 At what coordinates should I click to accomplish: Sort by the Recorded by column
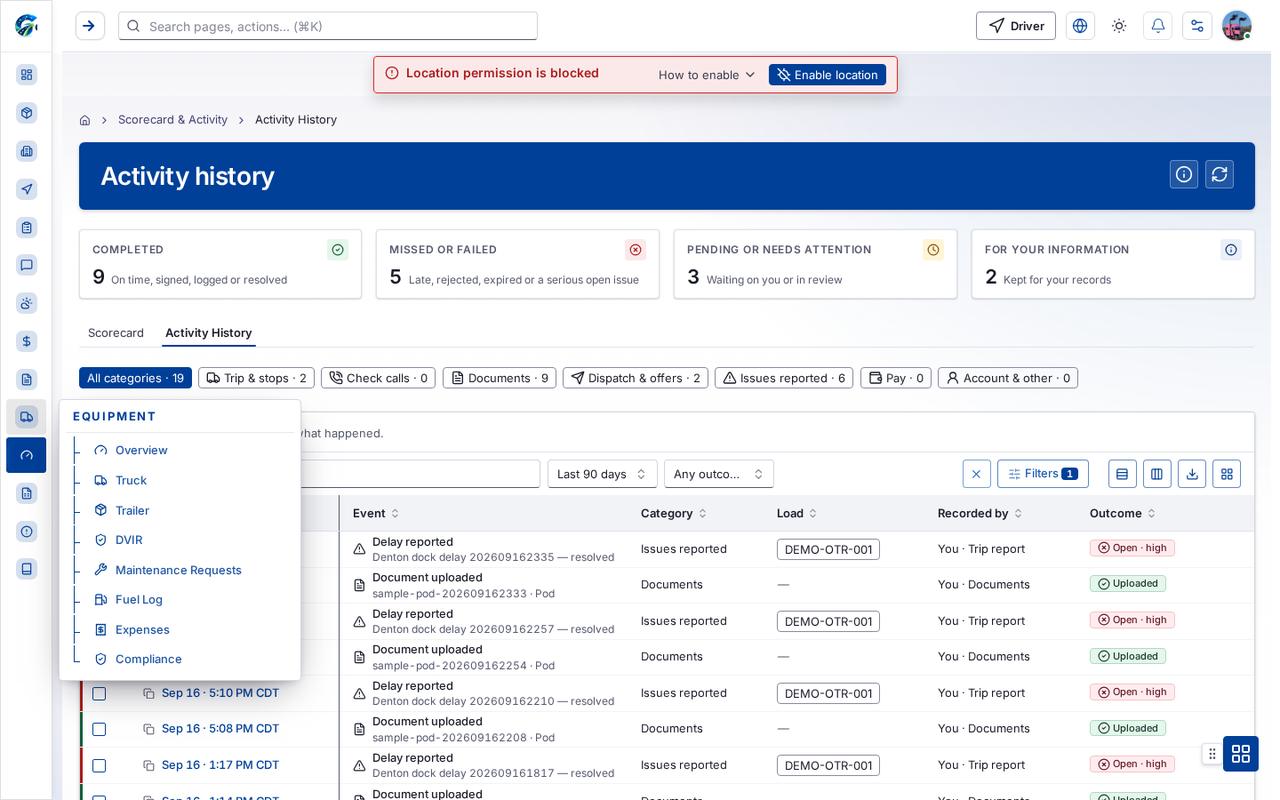980,513
